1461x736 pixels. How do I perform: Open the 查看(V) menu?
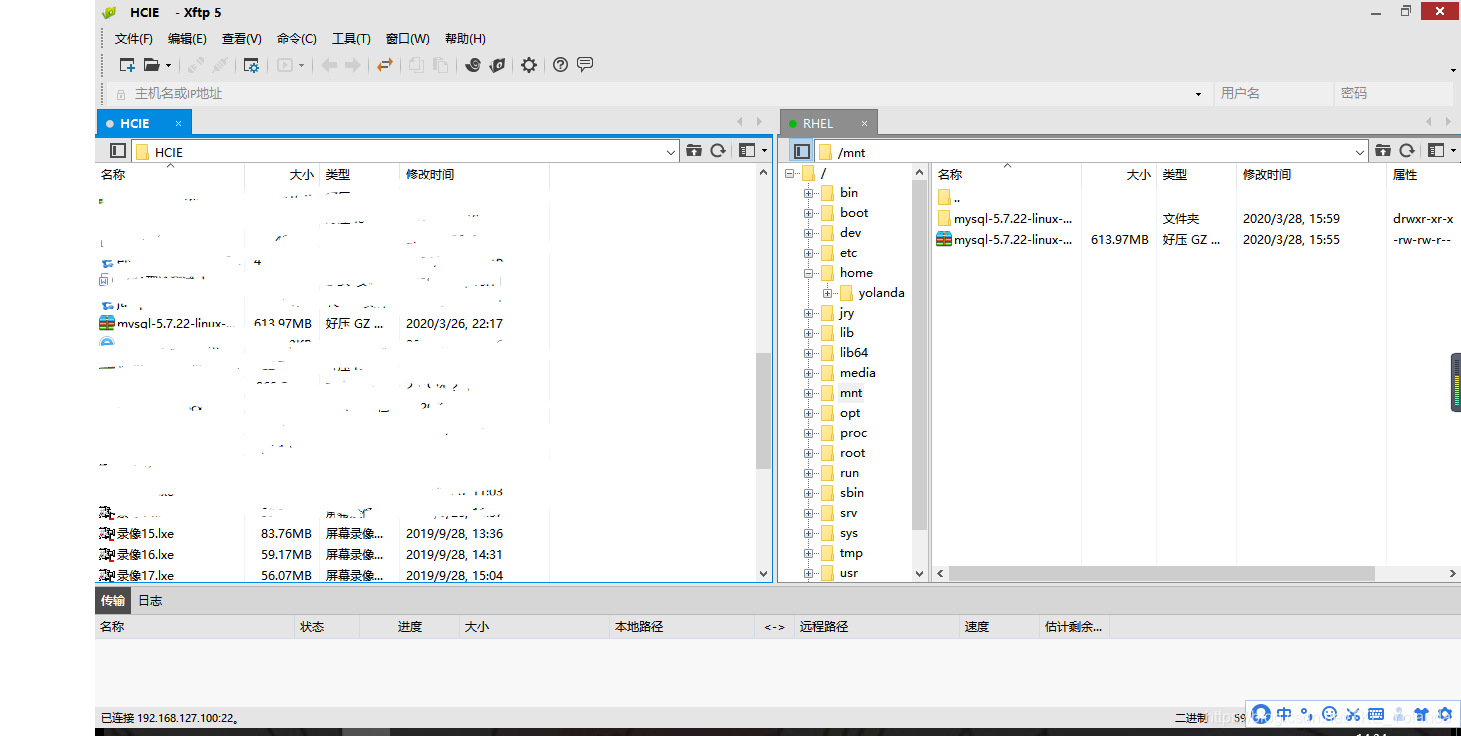242,39
